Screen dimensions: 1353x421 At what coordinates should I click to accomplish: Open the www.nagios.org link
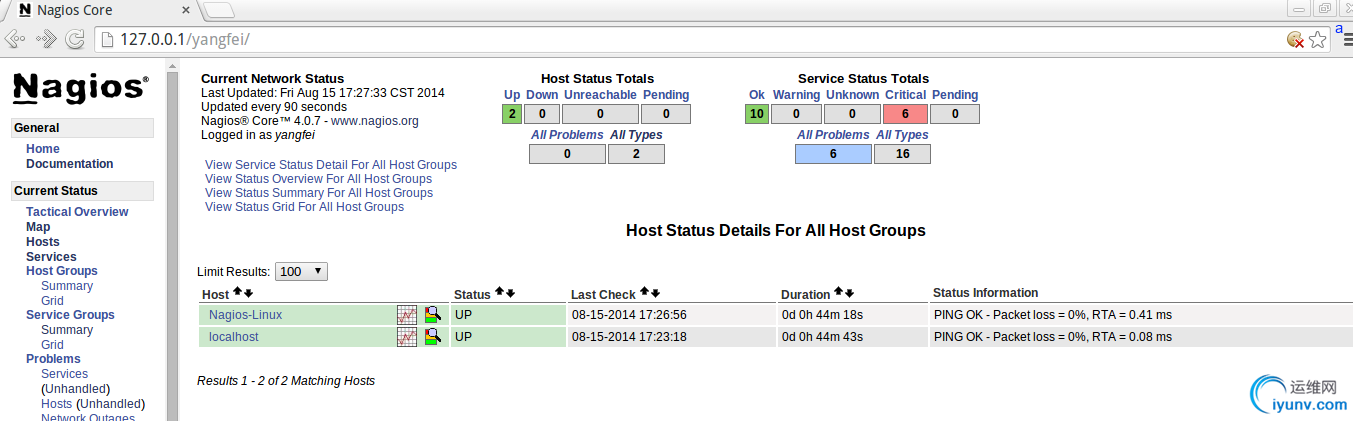pos(375,121)
